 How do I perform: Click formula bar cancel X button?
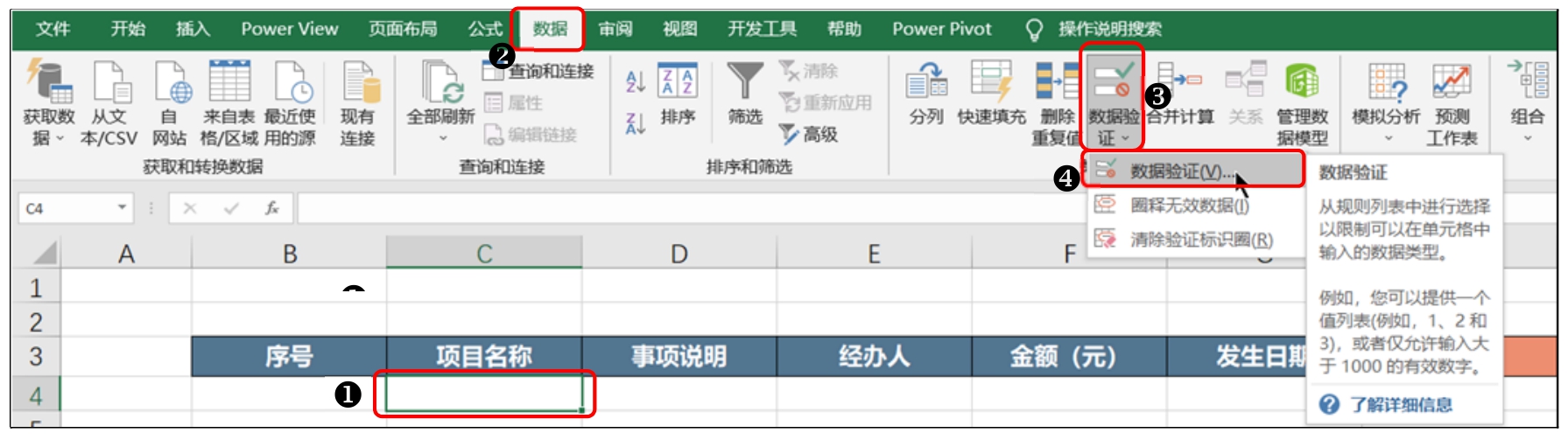tap(190, 208)
